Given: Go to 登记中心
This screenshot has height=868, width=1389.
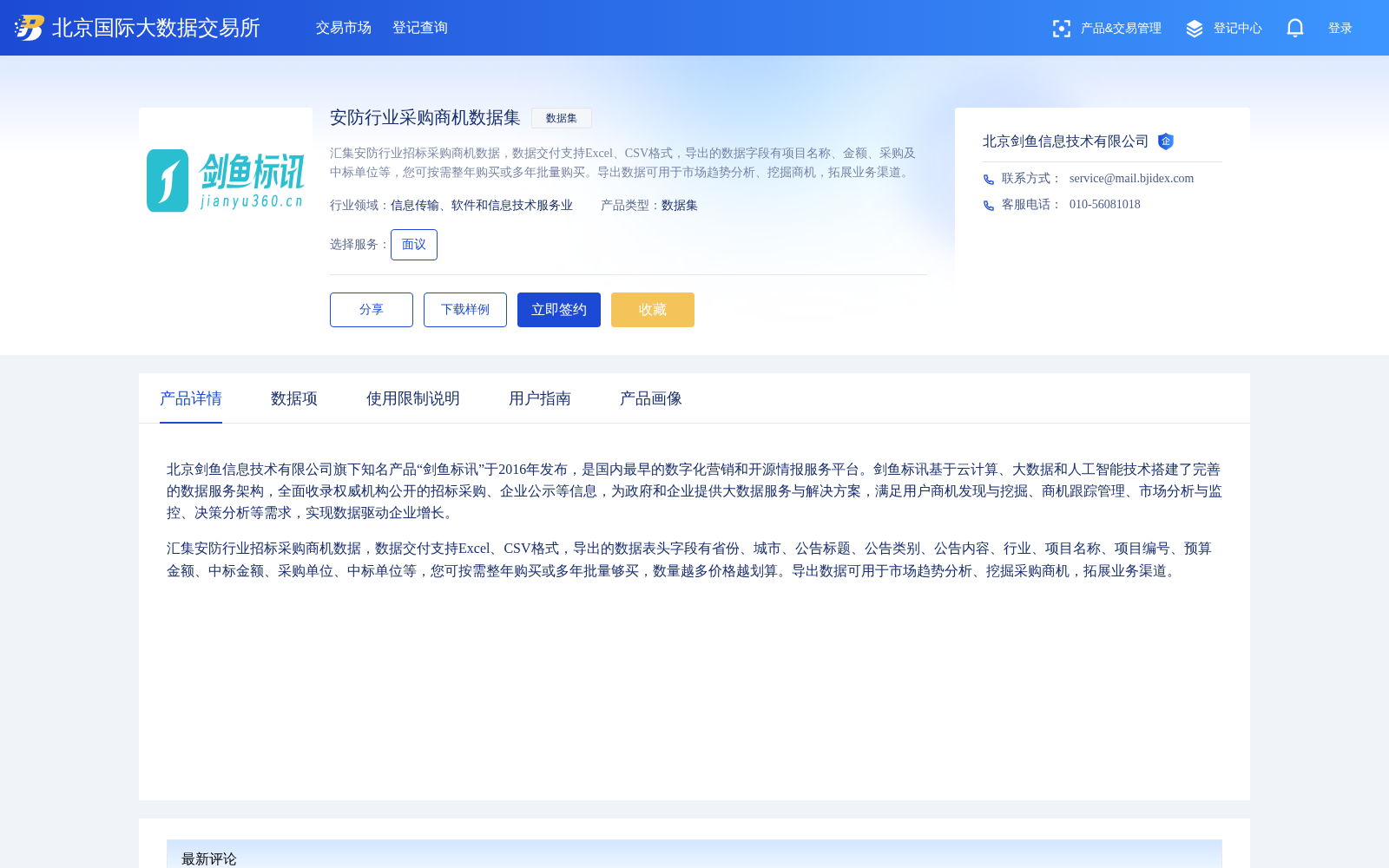Looking at the screenshot, I should point(1237,28).
